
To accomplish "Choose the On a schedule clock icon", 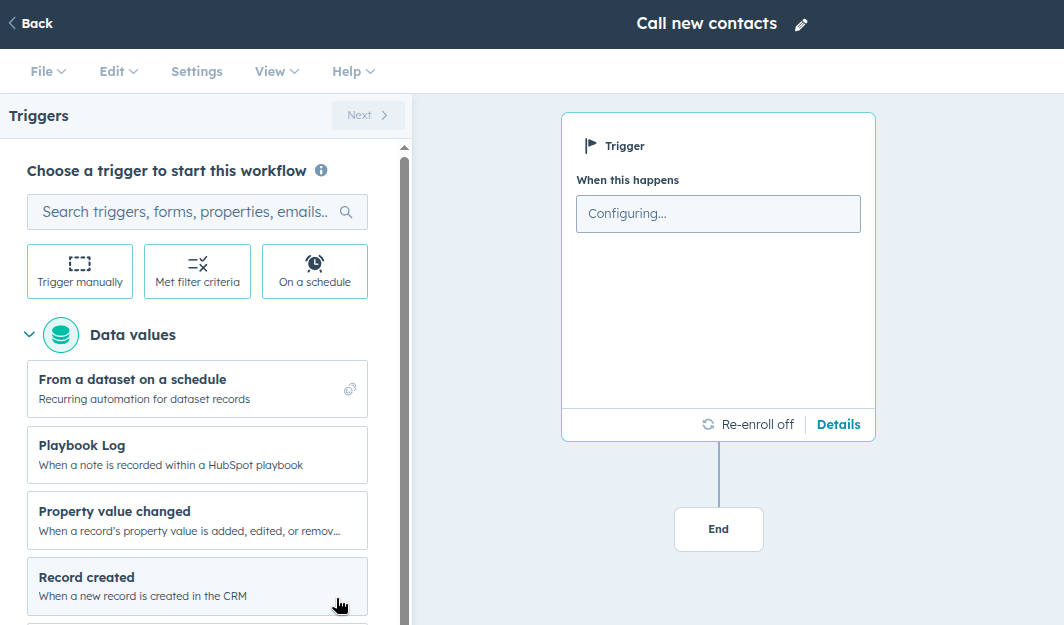I will click(x=314, y=262).
